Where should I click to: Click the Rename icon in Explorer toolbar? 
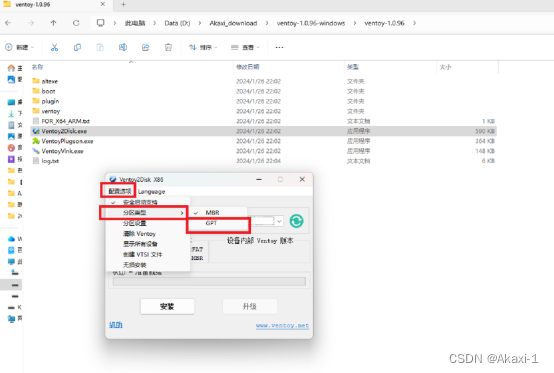point(123,47)
